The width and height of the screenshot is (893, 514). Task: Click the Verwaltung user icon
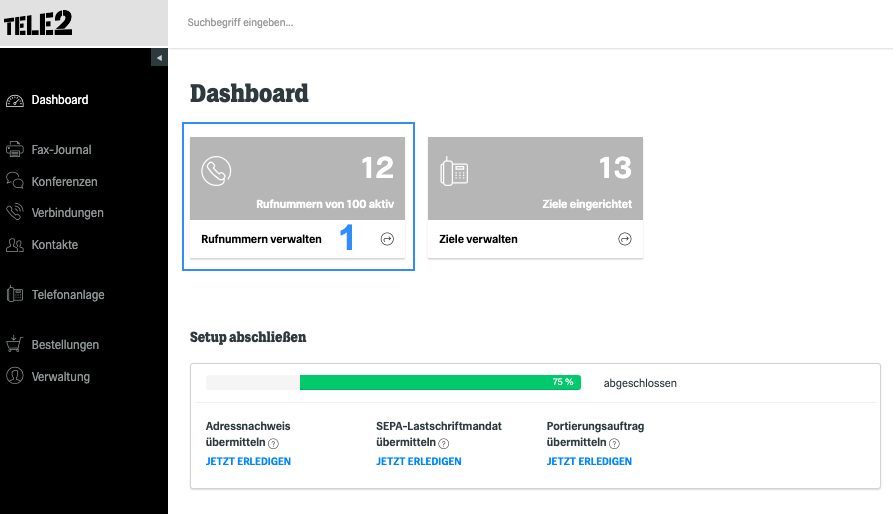click(15, 376)
